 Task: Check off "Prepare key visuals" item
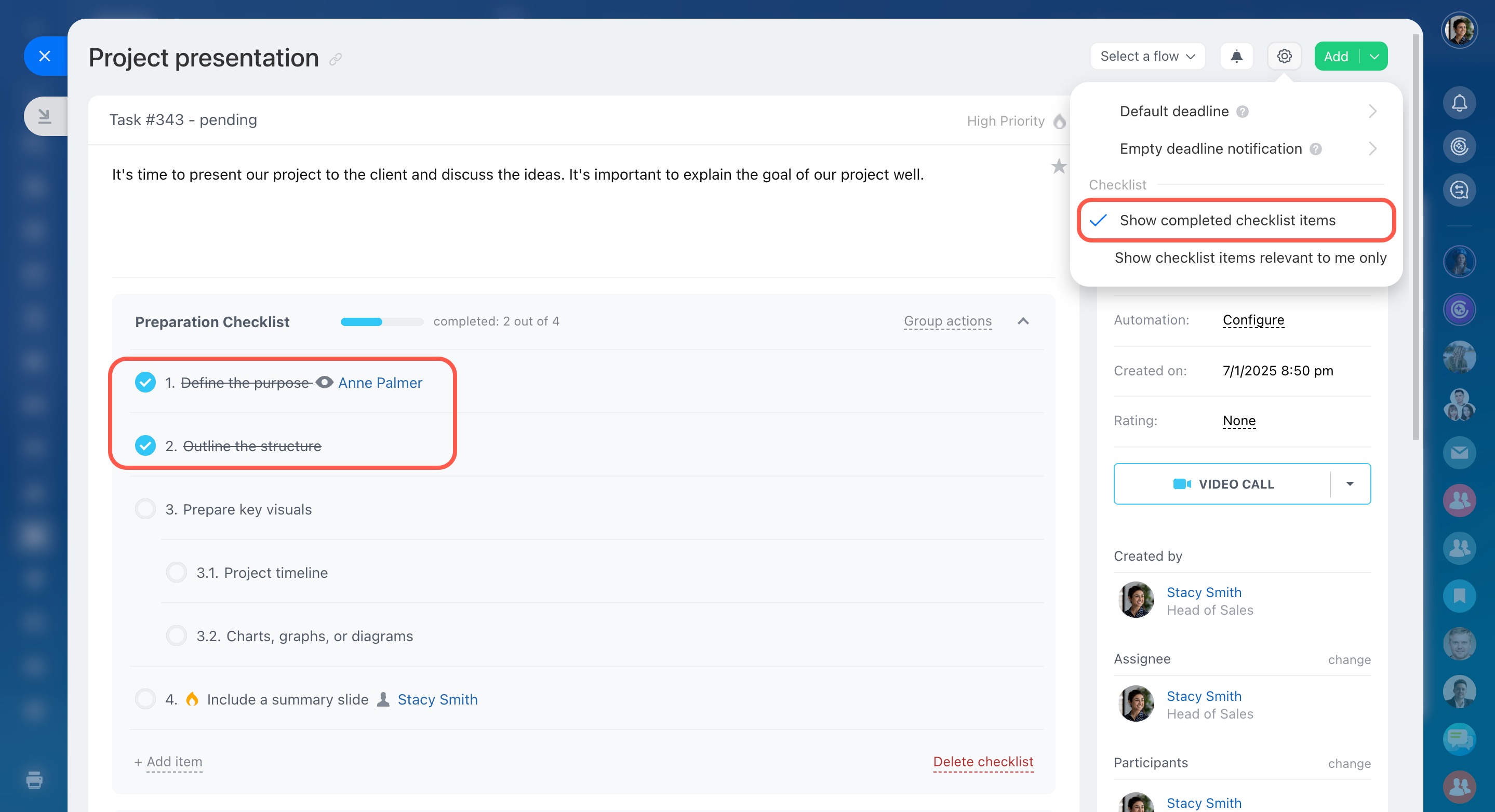click(x=145, y=509)
